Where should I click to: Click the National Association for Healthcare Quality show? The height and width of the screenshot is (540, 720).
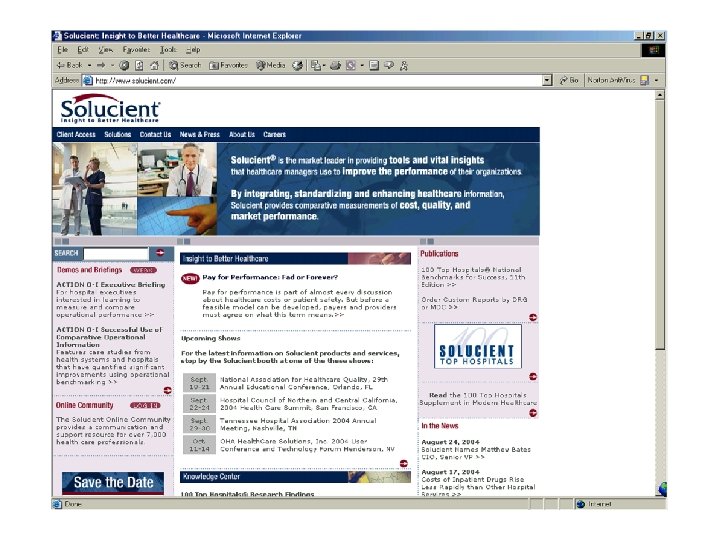click(304, 383)
